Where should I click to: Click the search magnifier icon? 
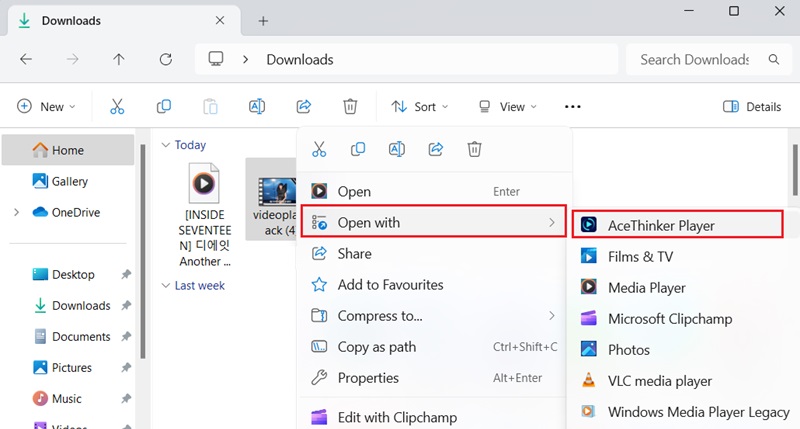[774, 59]
